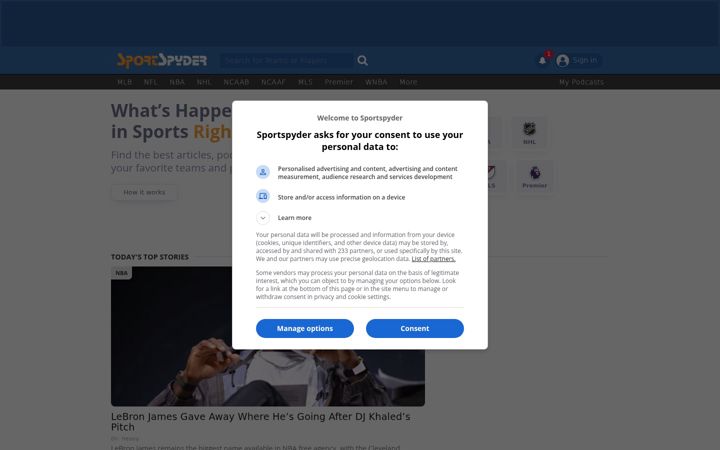Open the NBA nav item
This screenshot has width=720, height=450.
[x=177, y=82]
